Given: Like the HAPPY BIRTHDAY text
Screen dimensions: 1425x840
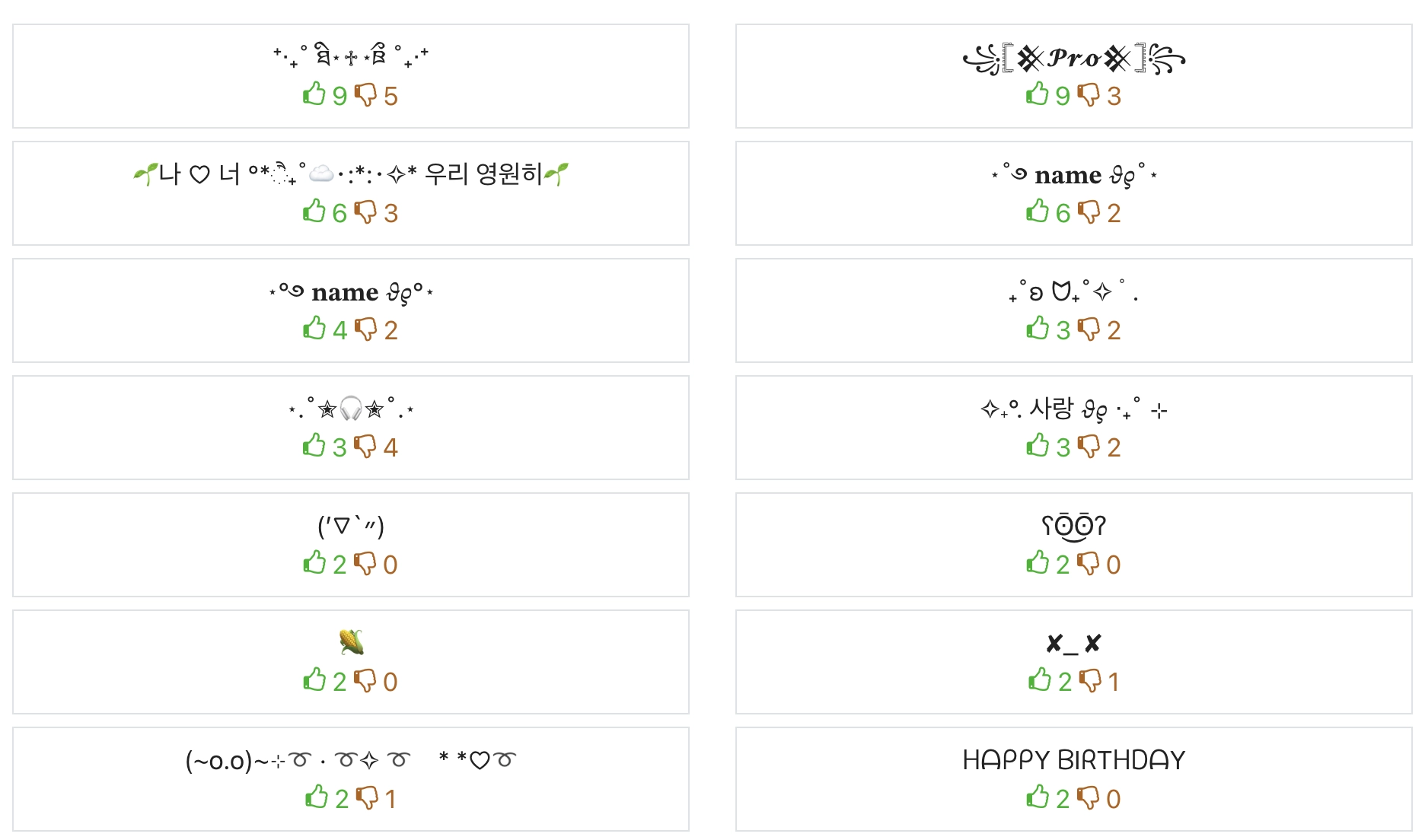Looking at the screenshot, I should pos(1038,797).
